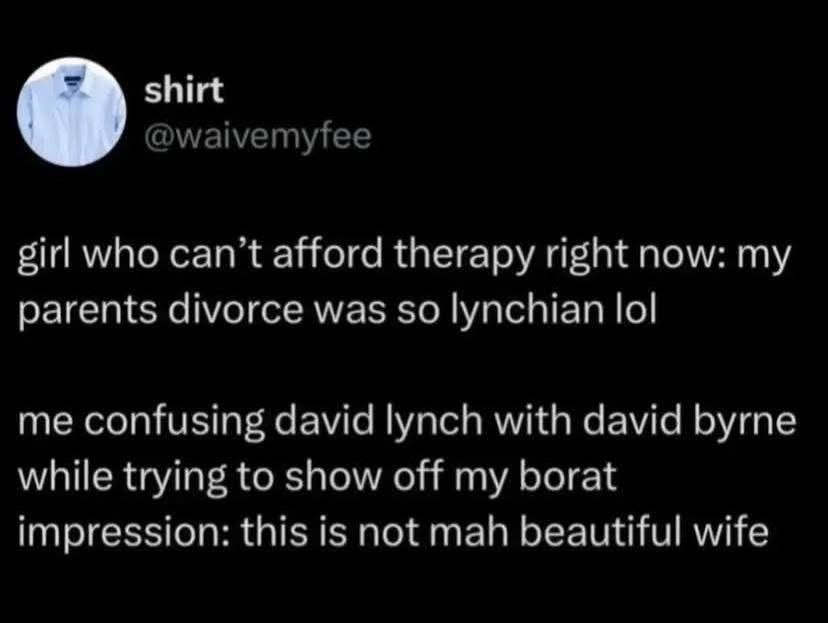Click the word "divorce" in tweet text

tap(235, 310)
